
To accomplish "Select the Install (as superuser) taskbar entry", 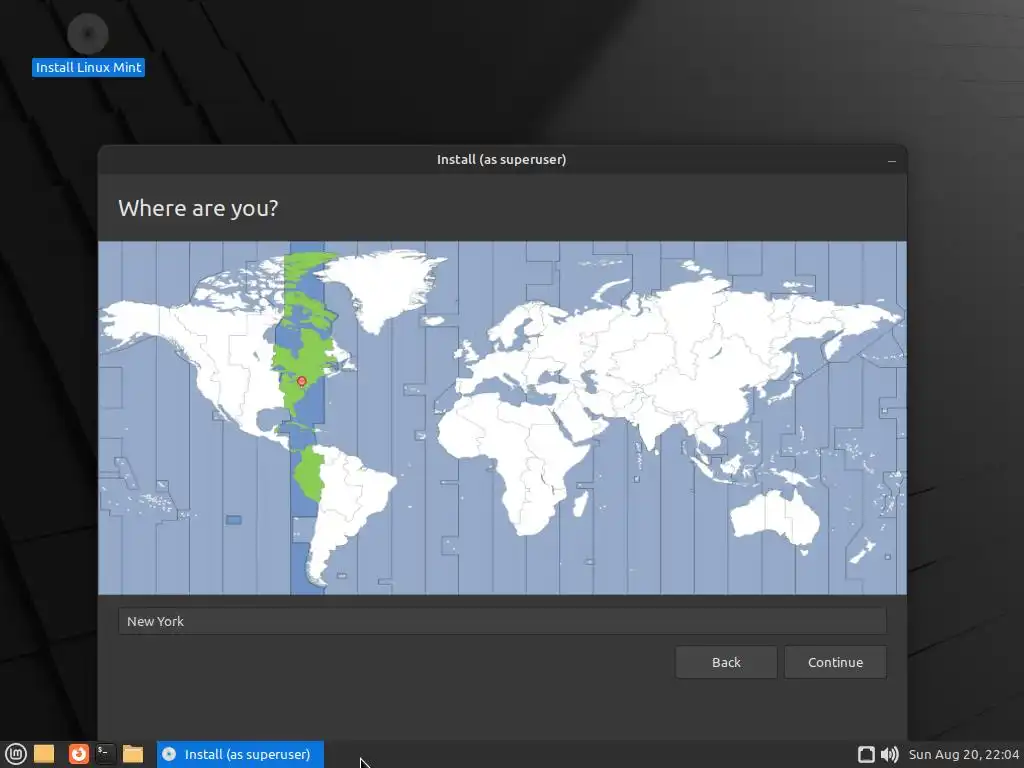I will [x=240, y=754].
